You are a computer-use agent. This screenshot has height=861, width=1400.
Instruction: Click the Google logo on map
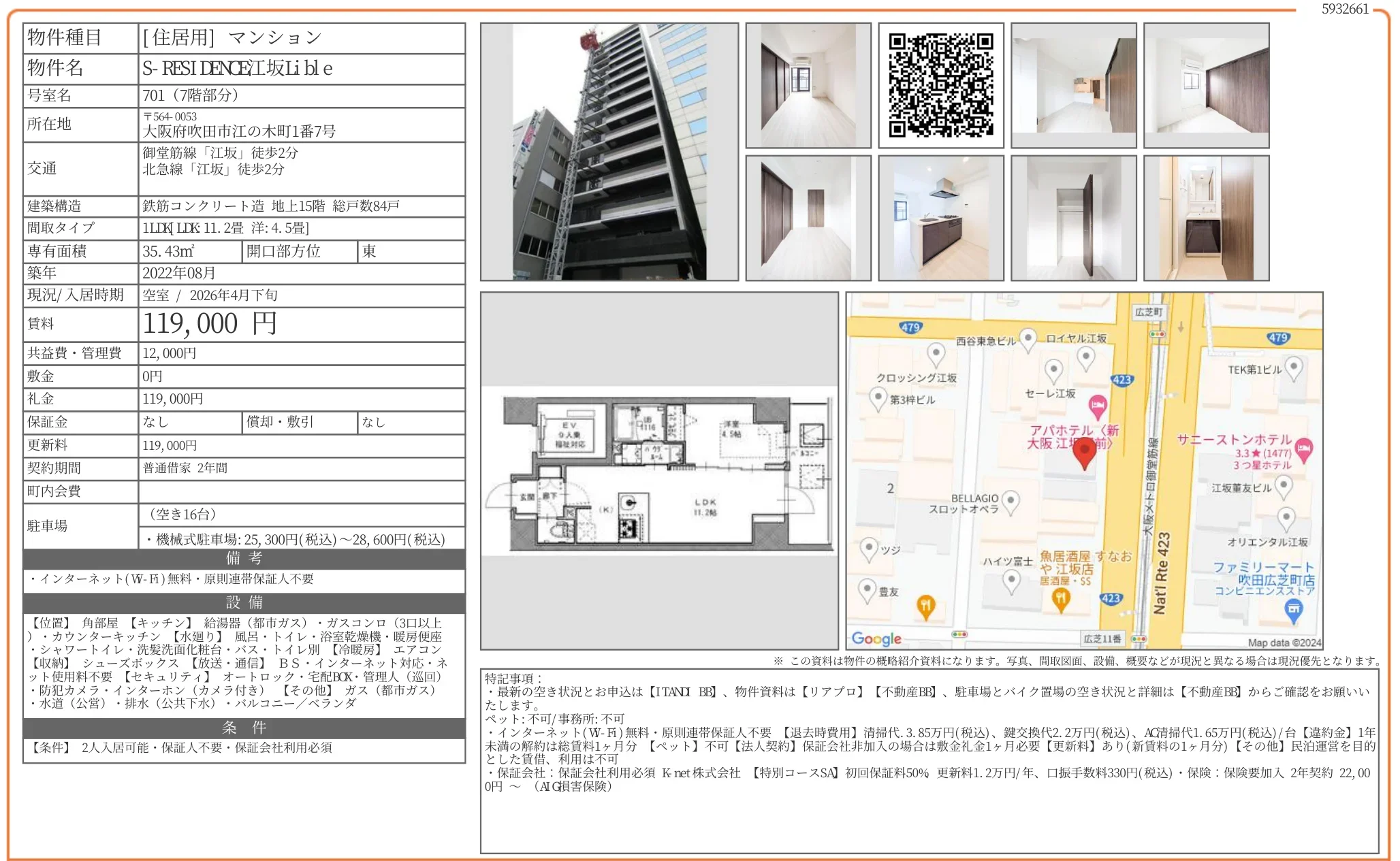pos(876,638)
